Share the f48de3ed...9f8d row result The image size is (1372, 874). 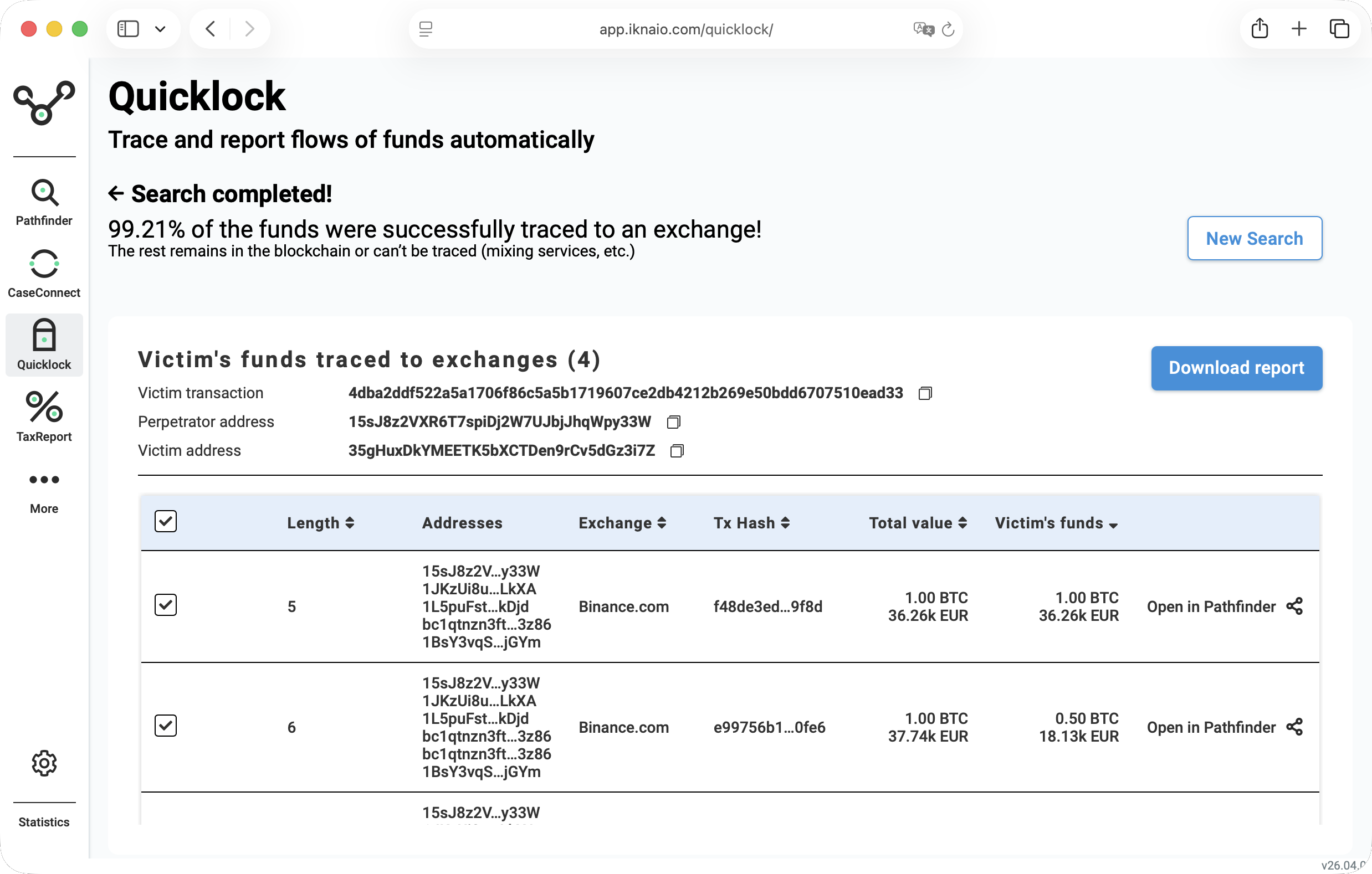point(1294,606)
